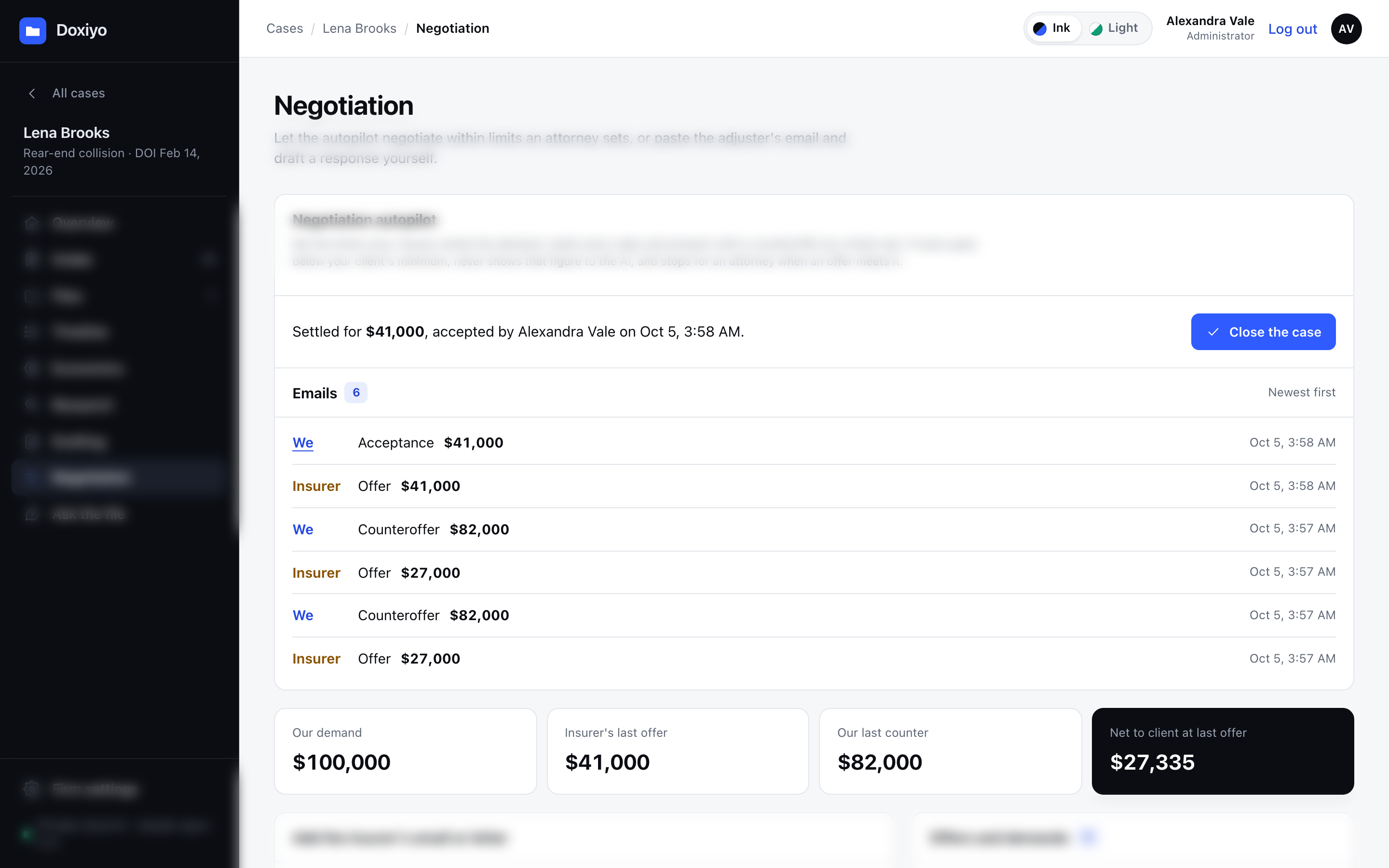Click the Newest first sort label
The height and width of the screenshot is (868, 1389).
(x=1302, y=392)
